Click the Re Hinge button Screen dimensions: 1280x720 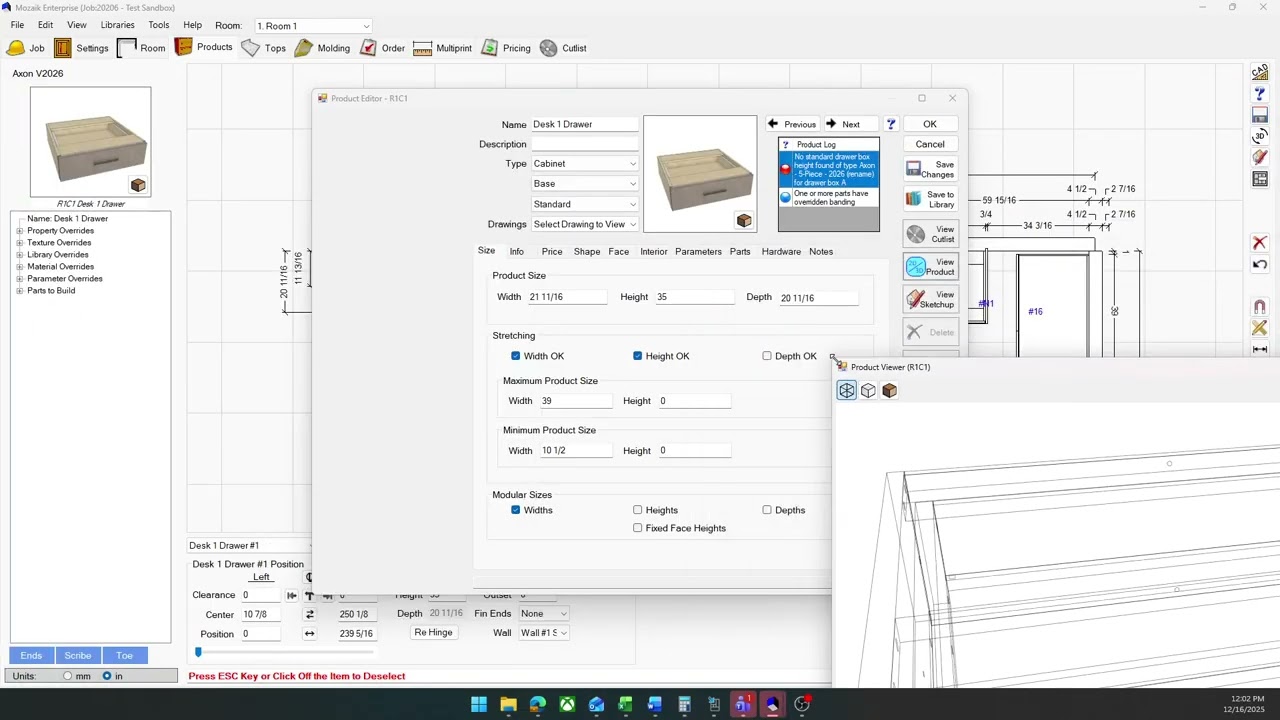point(433,633)
